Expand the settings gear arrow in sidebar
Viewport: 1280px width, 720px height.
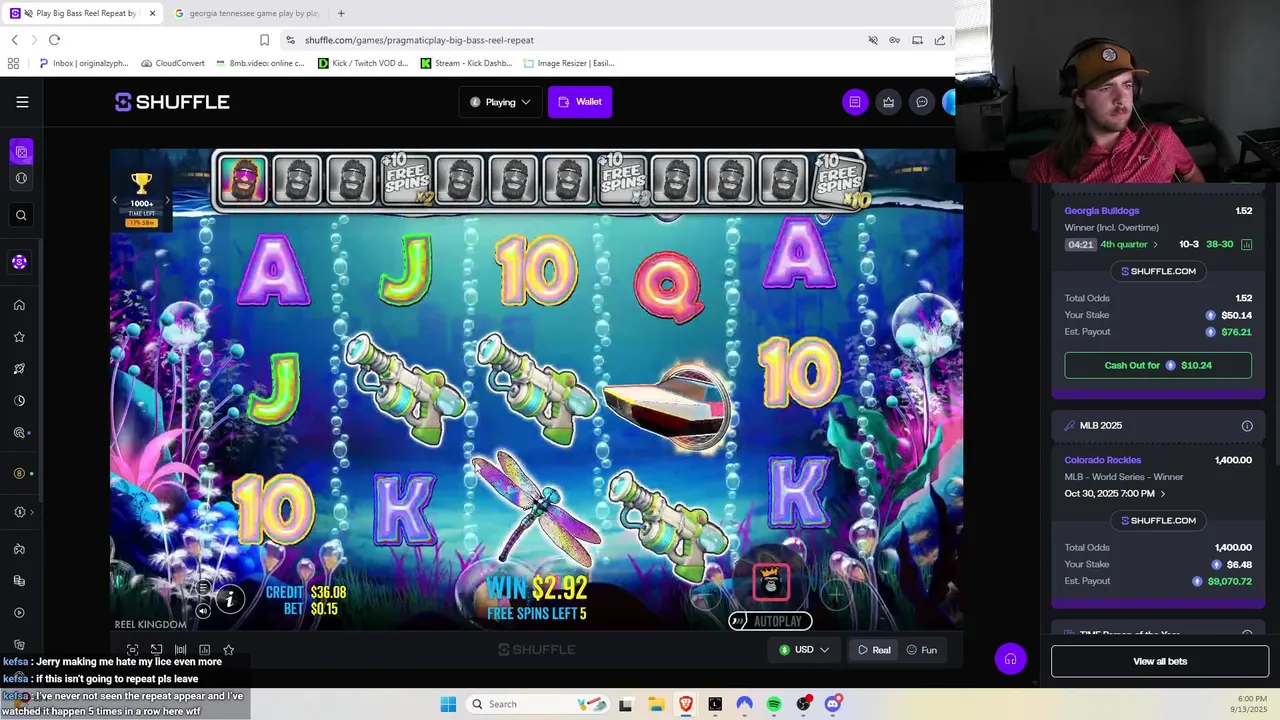click(31, 512)
